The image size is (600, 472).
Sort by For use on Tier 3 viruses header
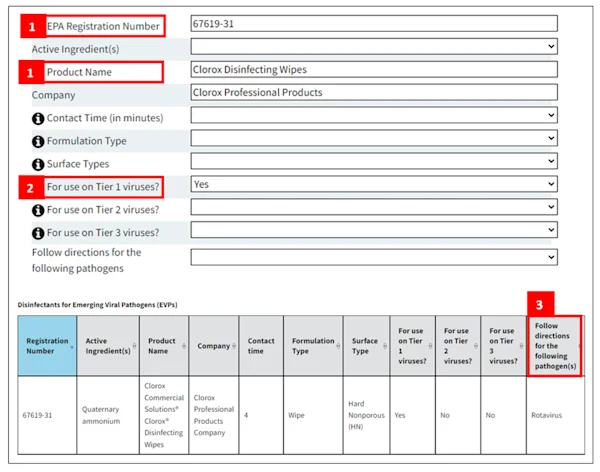[x=504, y=346]
